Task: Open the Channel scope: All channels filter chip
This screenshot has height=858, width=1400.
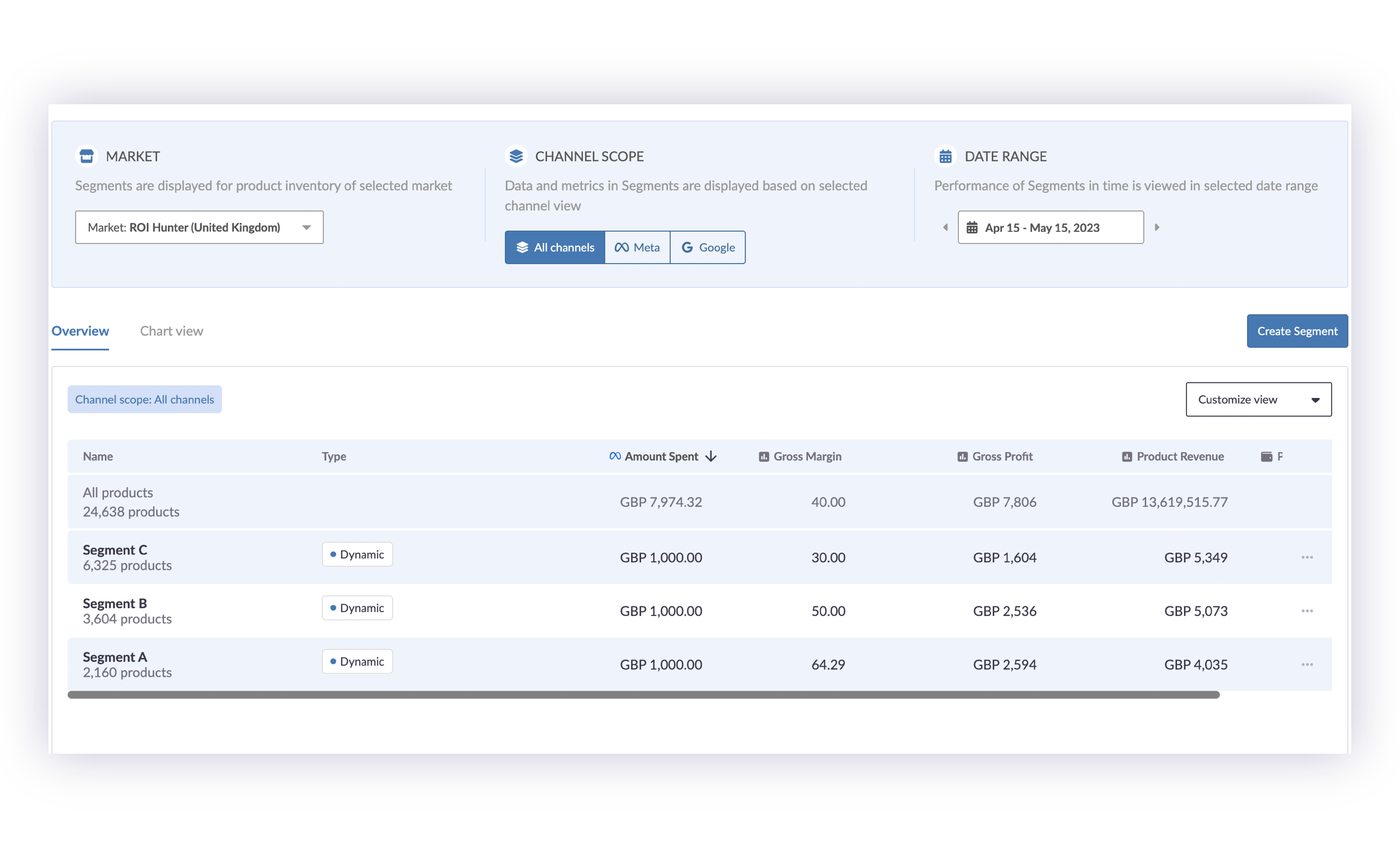Action: click(144, 399)
